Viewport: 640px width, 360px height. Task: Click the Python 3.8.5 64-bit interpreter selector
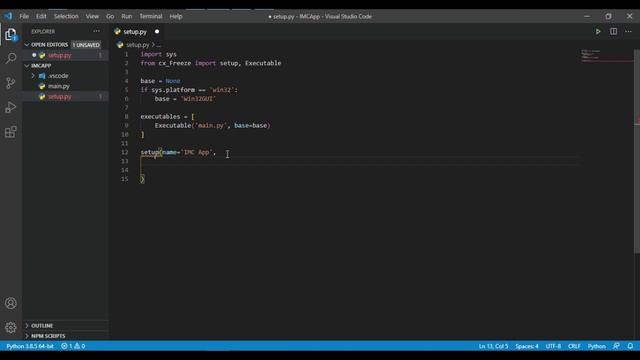30,346
